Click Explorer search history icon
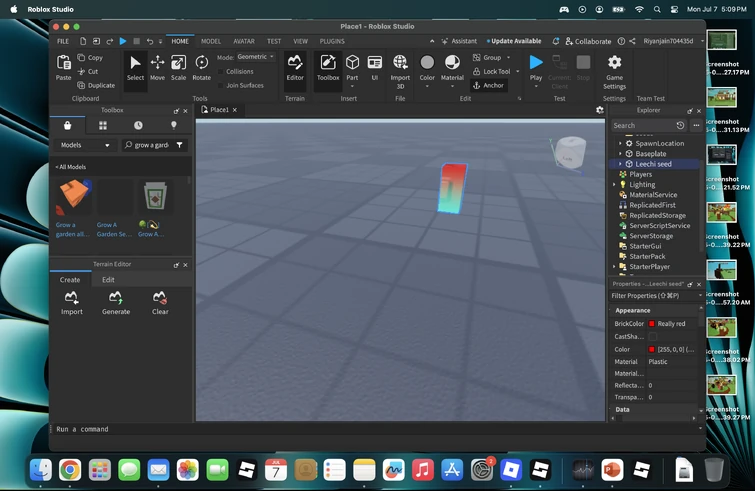This screenshot has width=755, height=491. pos(680,125)
